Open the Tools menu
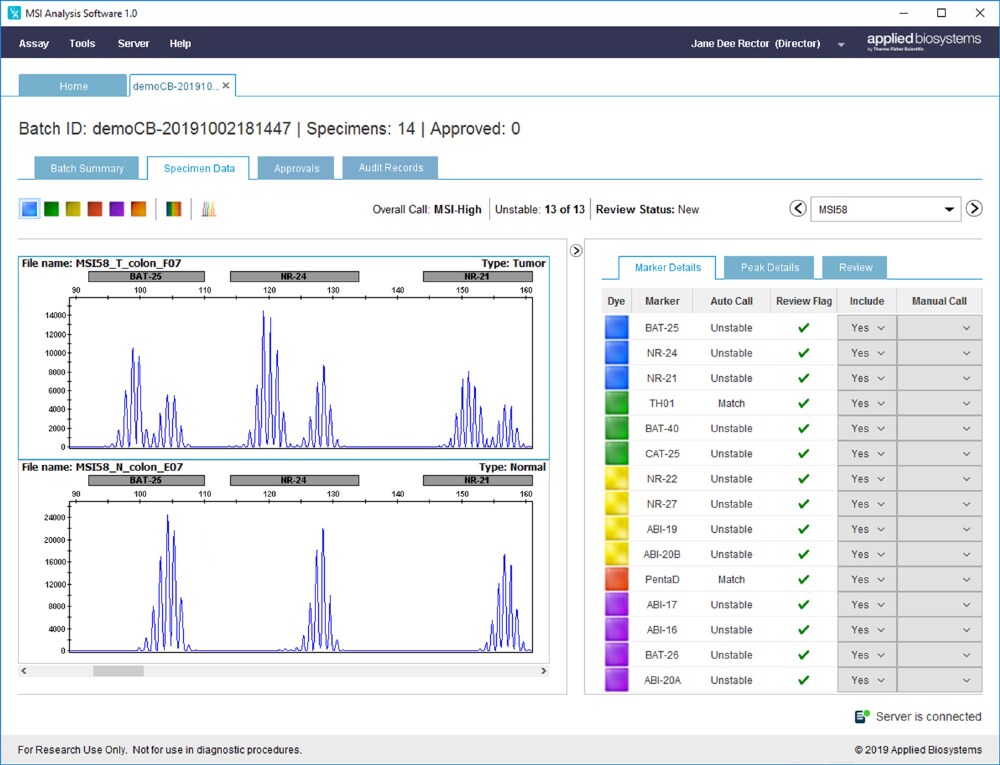This screenshot has width=1000, height=765. (82, 43)
